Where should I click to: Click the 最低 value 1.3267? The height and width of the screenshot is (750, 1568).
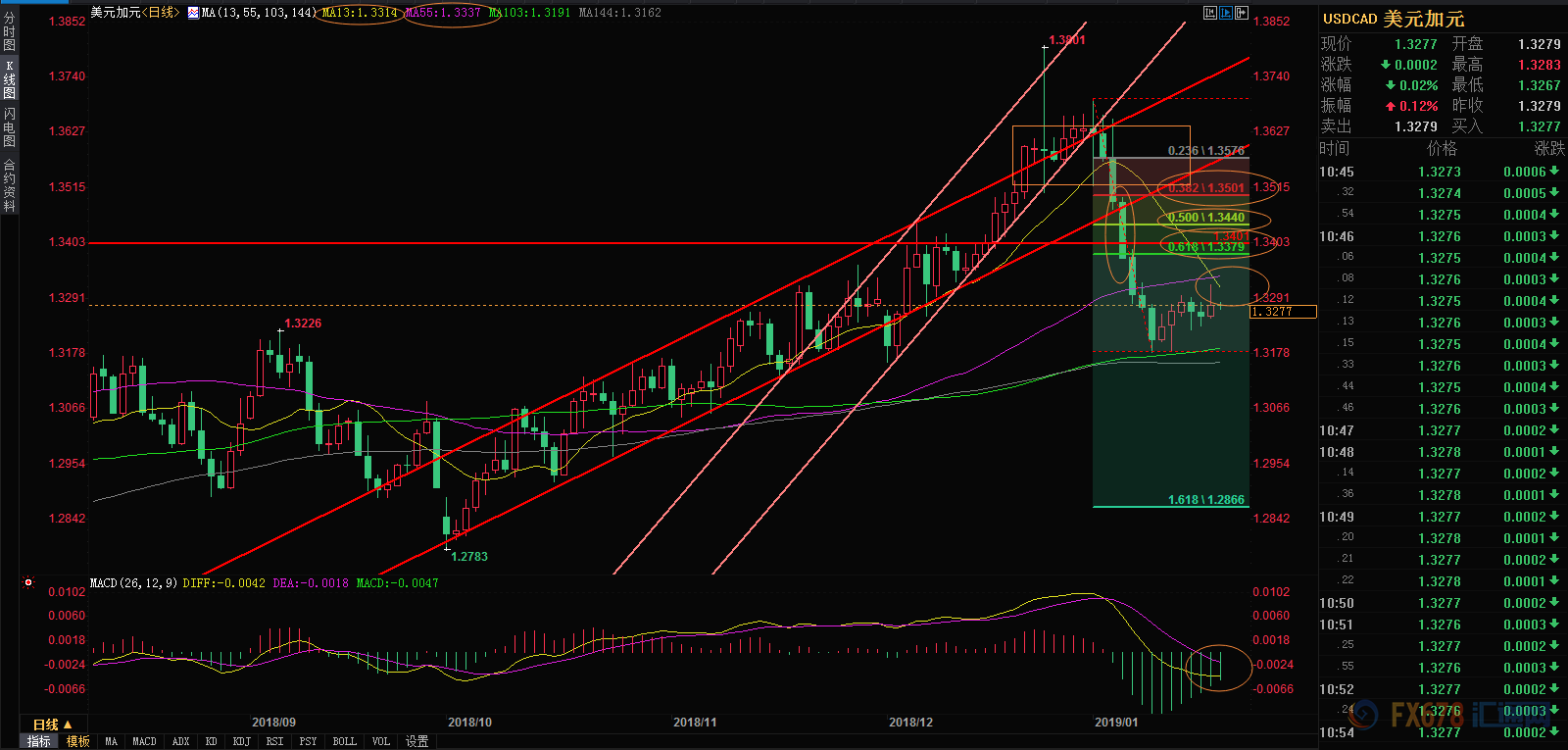tap(1540, 85)
